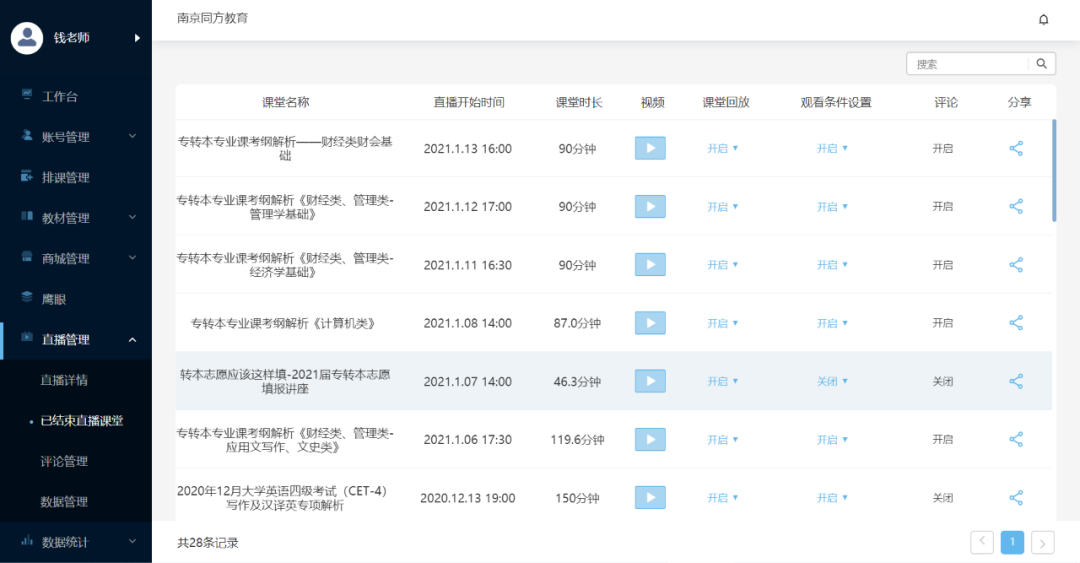The width and height of the screenshot is (1080, 563).
Task: Open 观看条件设置 dropdown for 2021.1.12 class
Action: point(832,206)
